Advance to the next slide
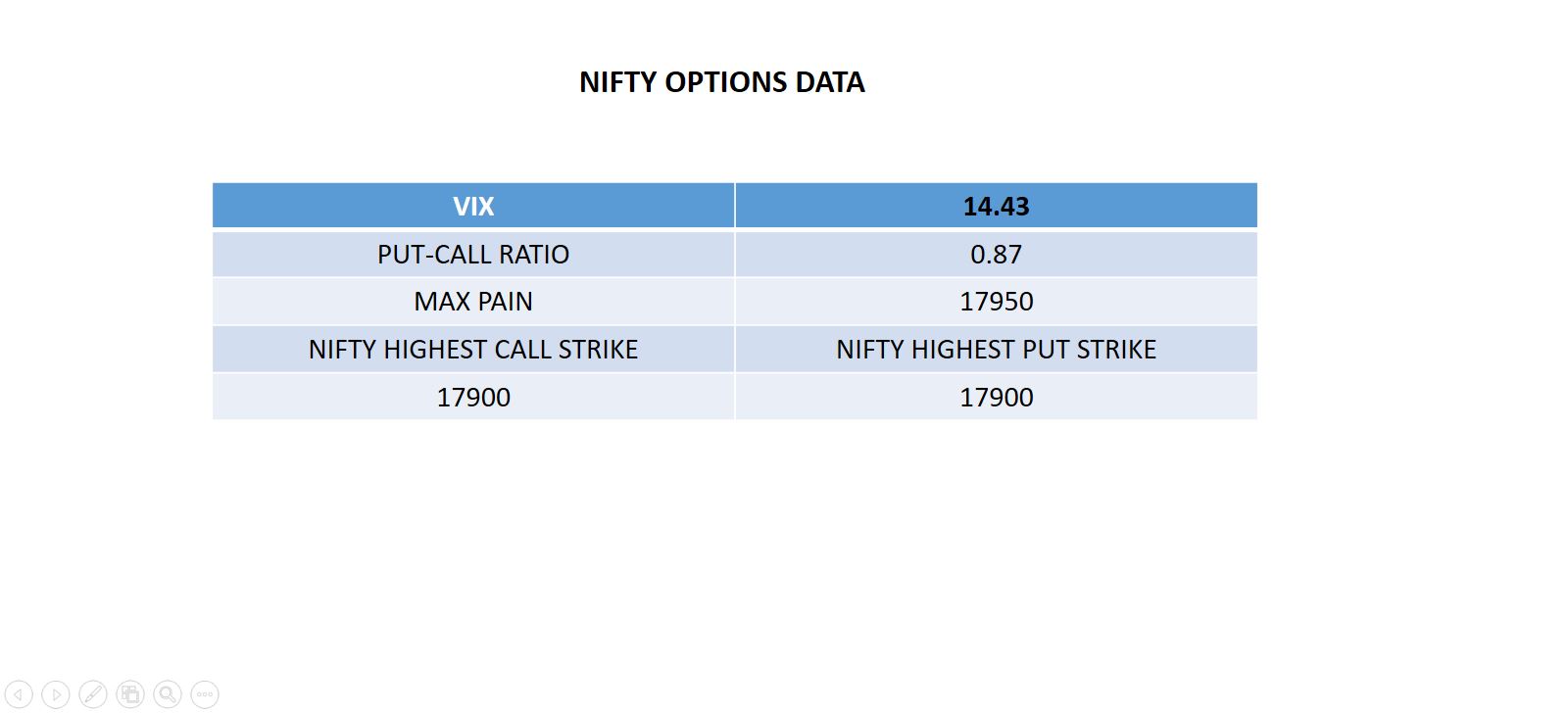Image resolution: width=1568 pixels, height=713 pixels. pyautogui.click(x=56, y=694)
